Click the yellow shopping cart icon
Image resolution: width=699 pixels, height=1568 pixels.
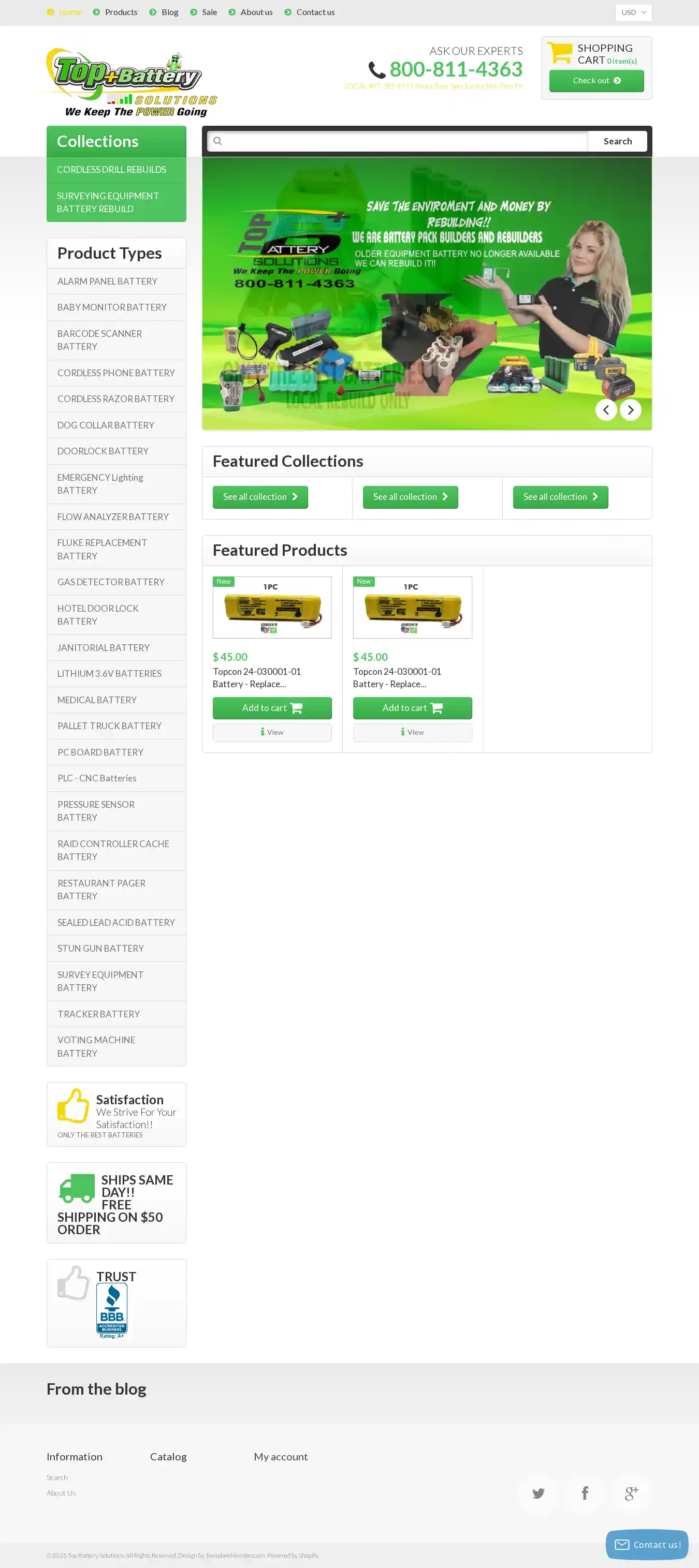(x=559, y=52)
